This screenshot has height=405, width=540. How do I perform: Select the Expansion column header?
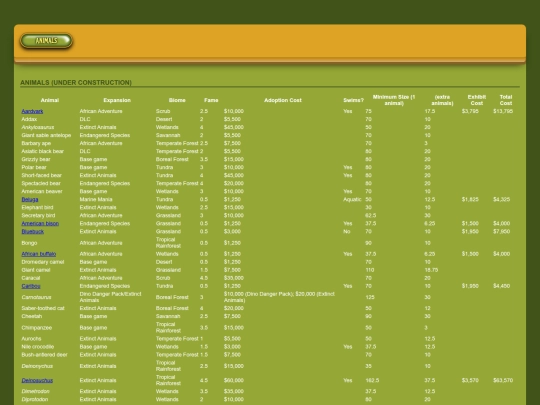coord(117,100)
